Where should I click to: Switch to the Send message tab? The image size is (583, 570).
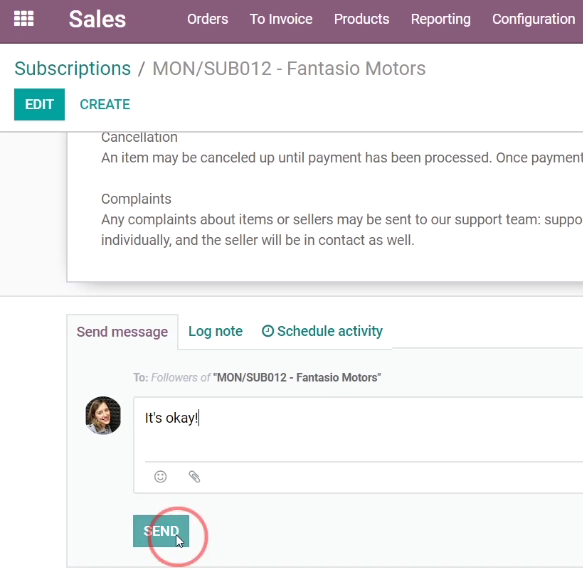point(122,332)
